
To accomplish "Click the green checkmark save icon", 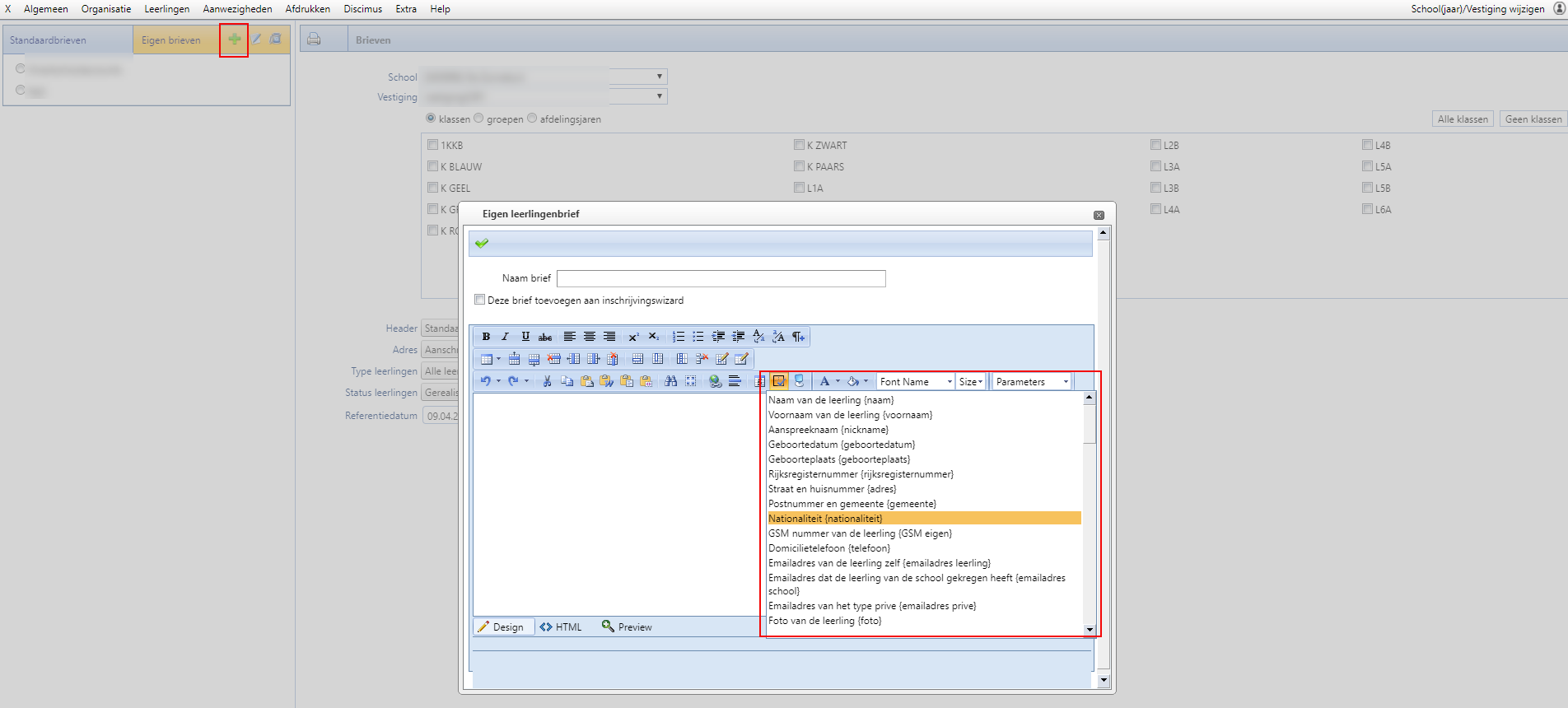I will (x=482, y=244).
